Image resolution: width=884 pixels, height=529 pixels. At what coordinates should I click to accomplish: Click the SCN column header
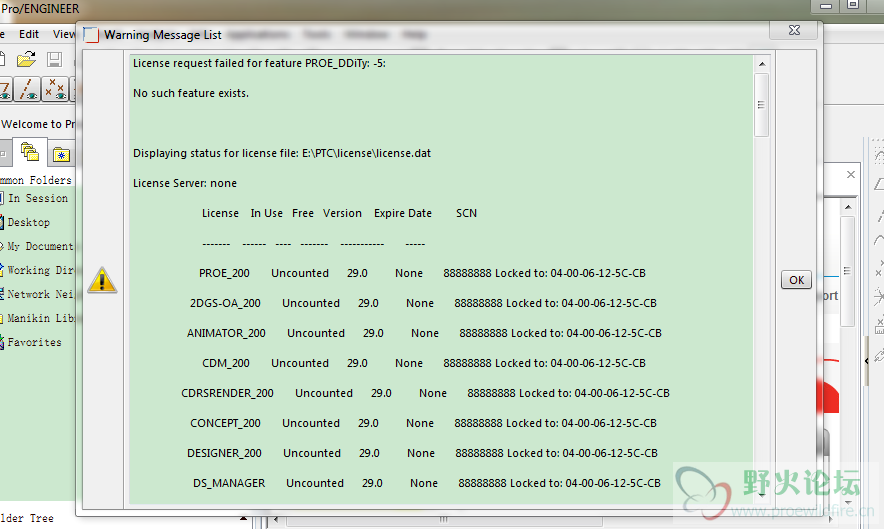click(466, 213)
